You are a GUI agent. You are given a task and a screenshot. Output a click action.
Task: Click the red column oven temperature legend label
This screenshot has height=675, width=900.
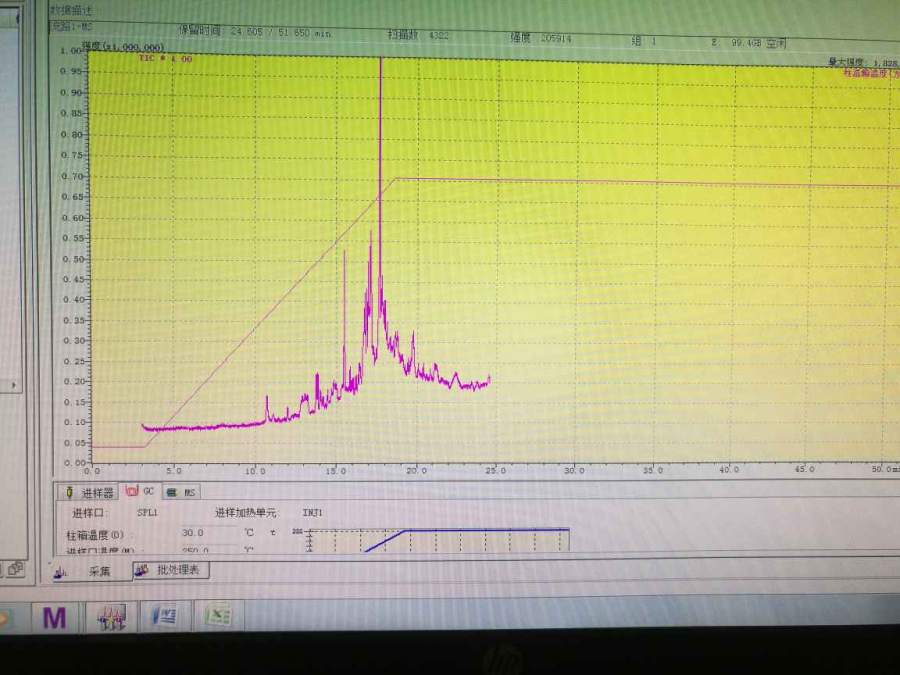tap(870, 73)
